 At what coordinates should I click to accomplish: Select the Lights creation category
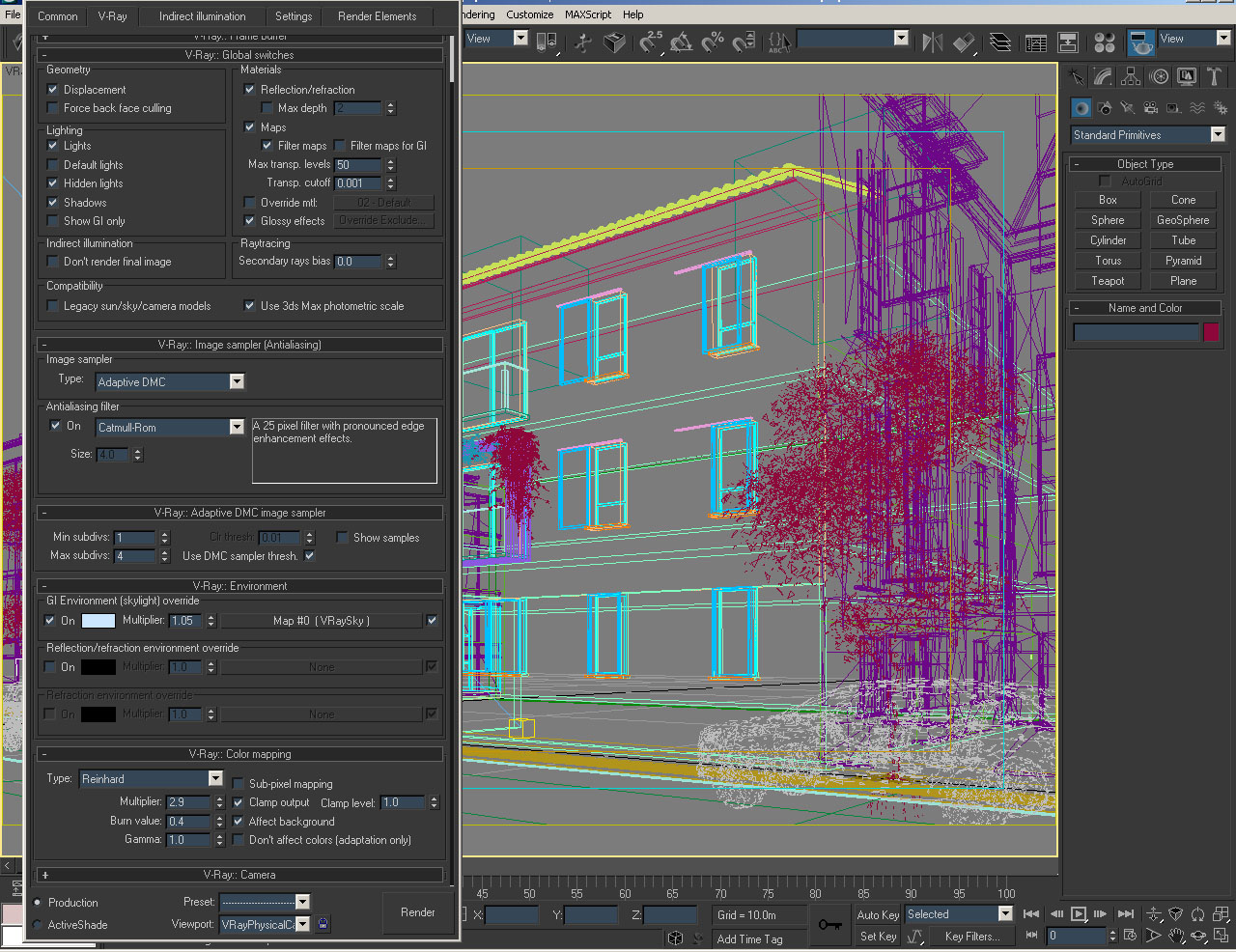1128,108
